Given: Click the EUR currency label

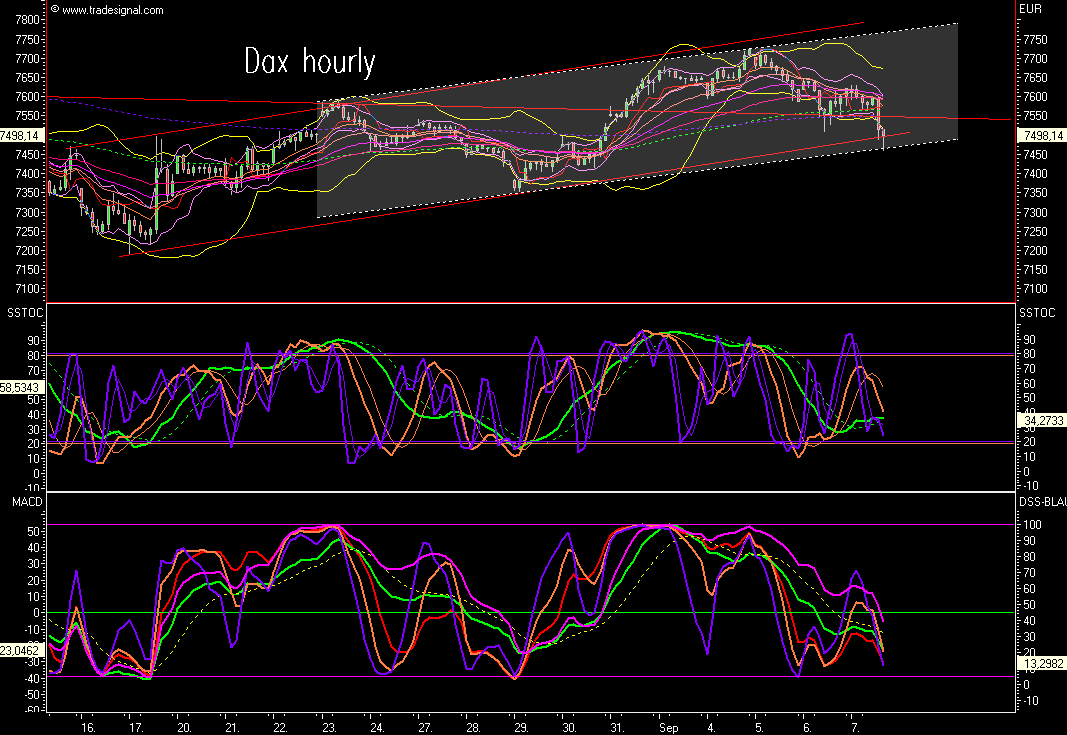Looking at the screenshot, I should 1031,9.
